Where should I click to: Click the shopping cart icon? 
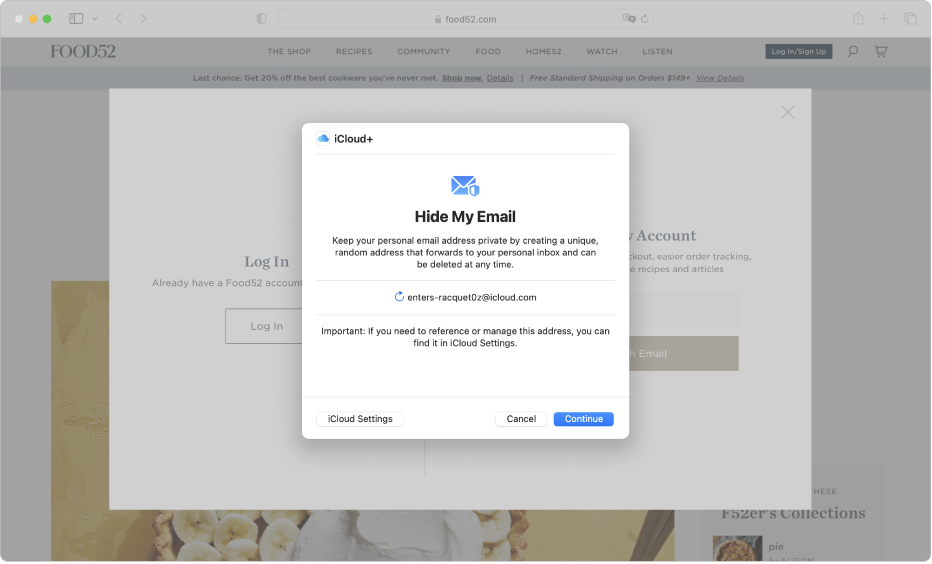click(881, 51)
